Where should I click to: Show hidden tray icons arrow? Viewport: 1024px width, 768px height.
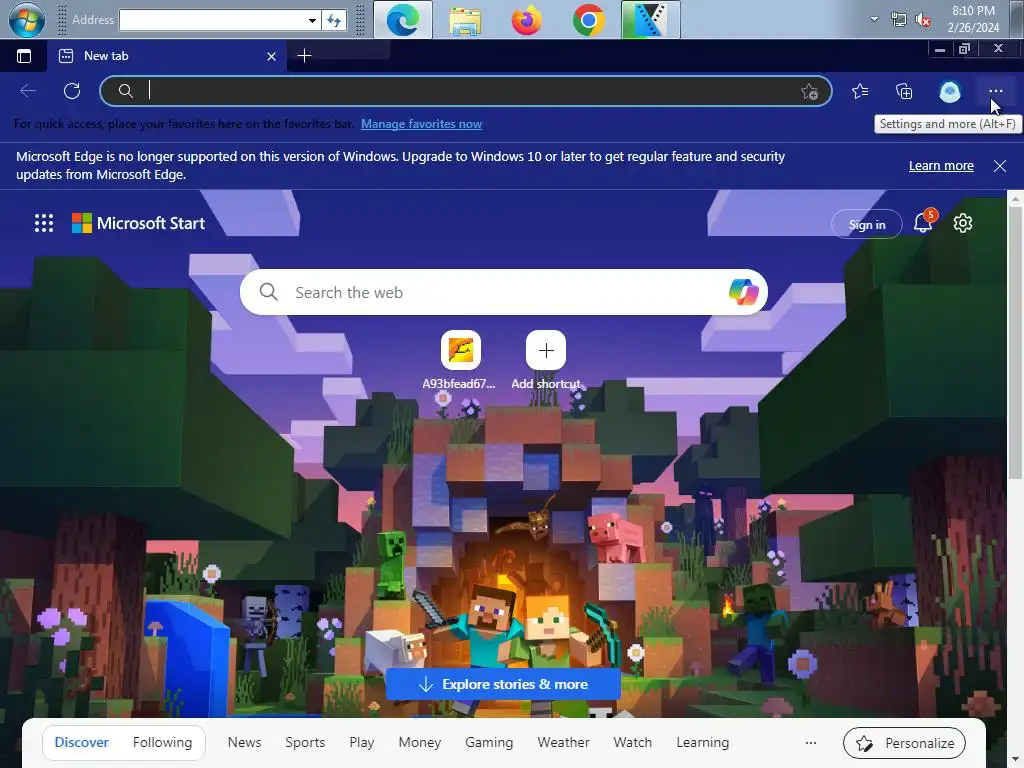coord(874,19)
